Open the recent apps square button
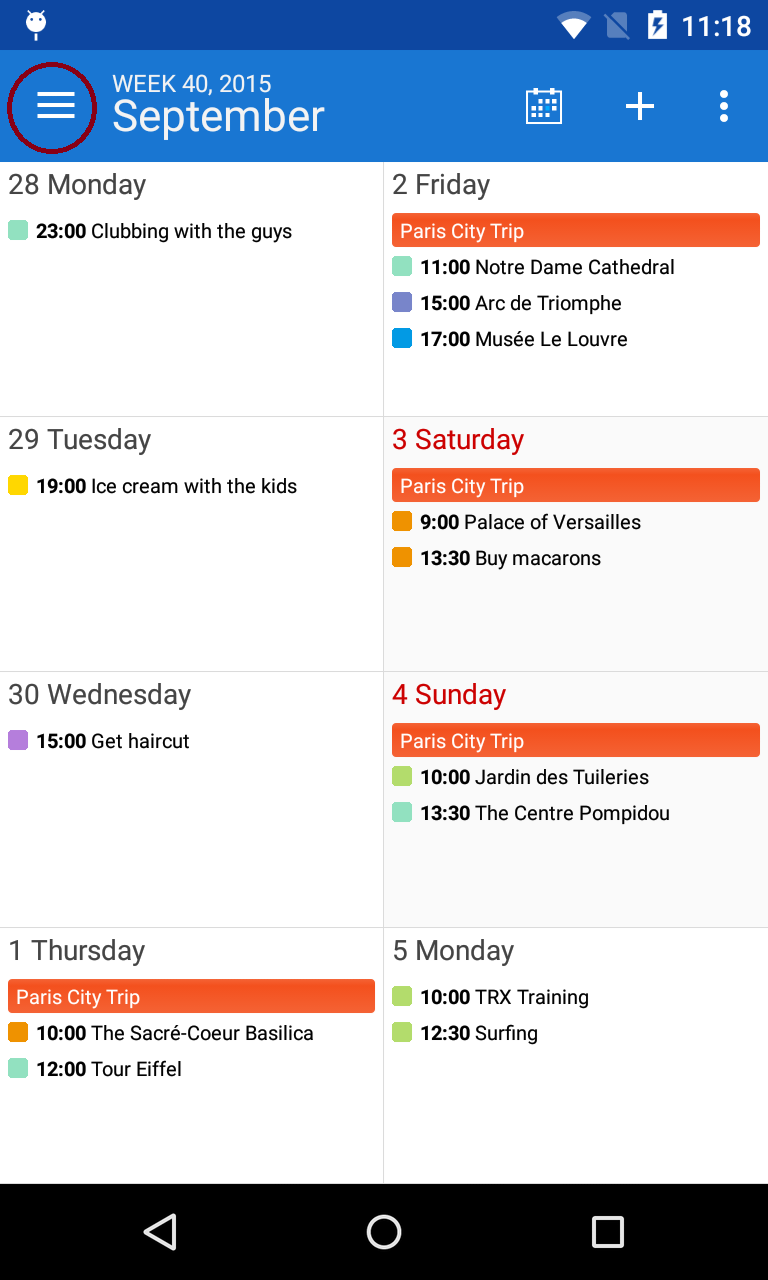This screenshot has width=768, height=1280. tap(607, 1231)
